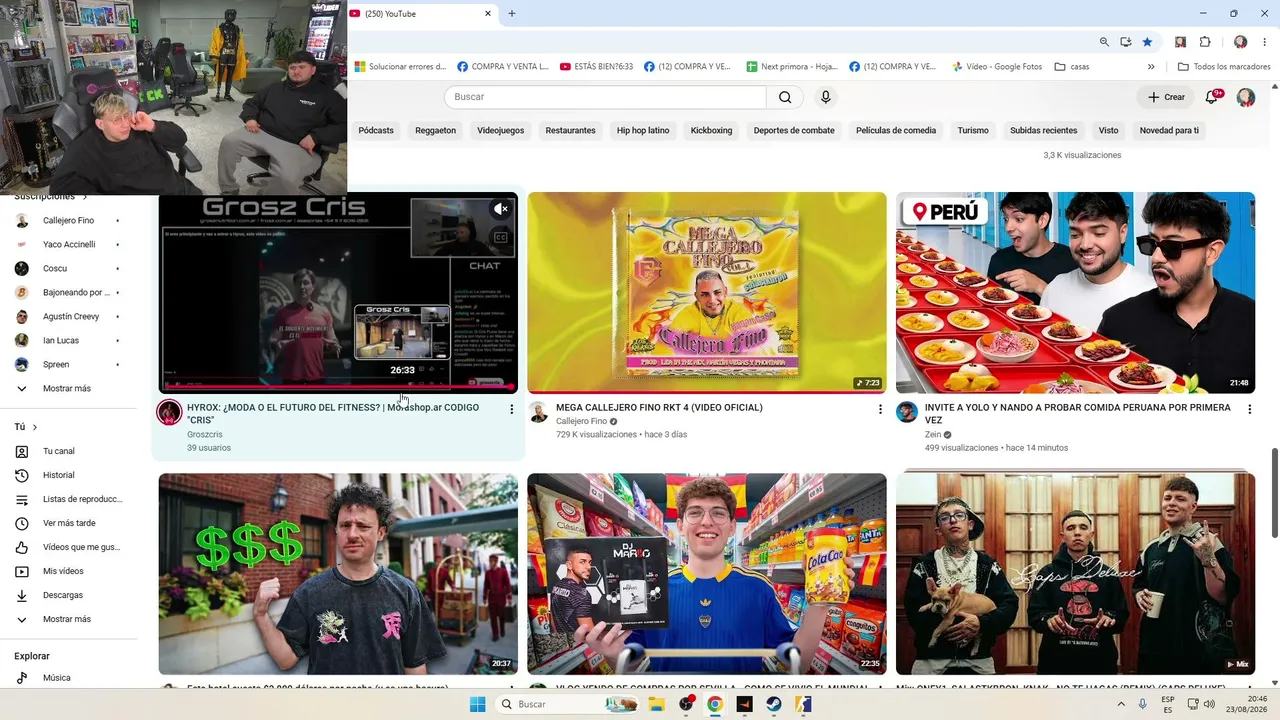The height and width of the screenshot is (720, 1280).
Task: Open a new Chrome tab
Action: tap(512, 14)
